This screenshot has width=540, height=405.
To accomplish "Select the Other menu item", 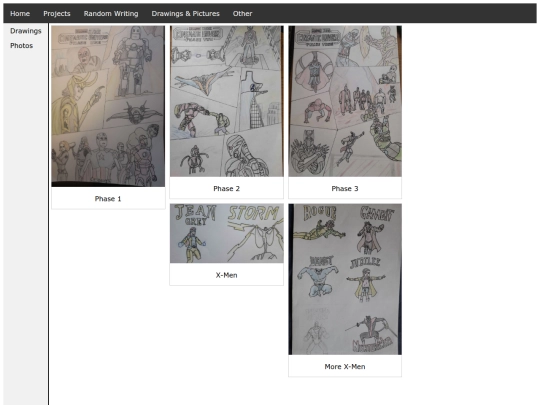I will [x=242, y=13].
